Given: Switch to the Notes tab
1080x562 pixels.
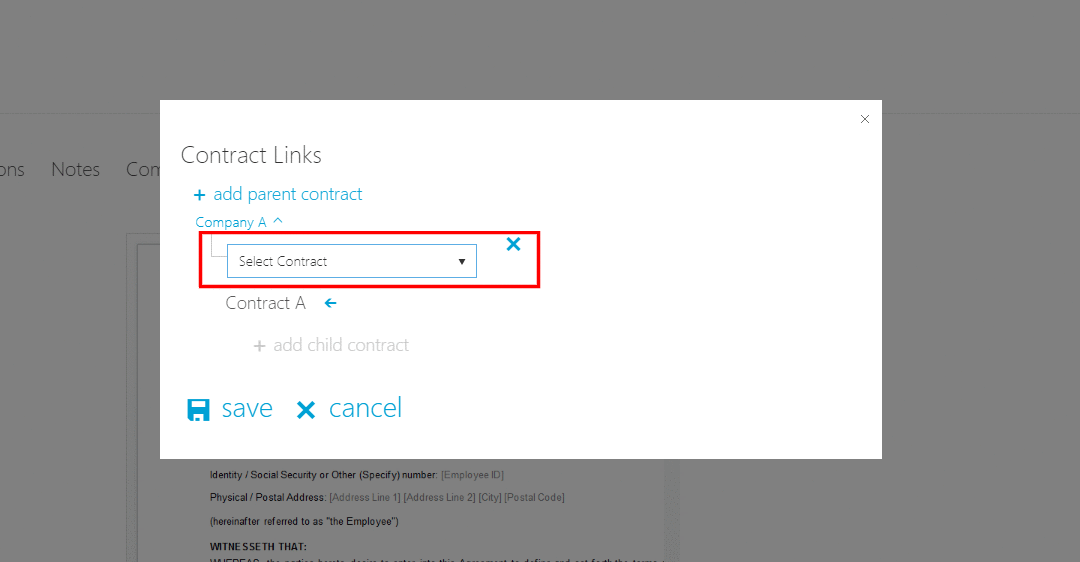Looking at the screenshot, I should [x=76, y=169].
